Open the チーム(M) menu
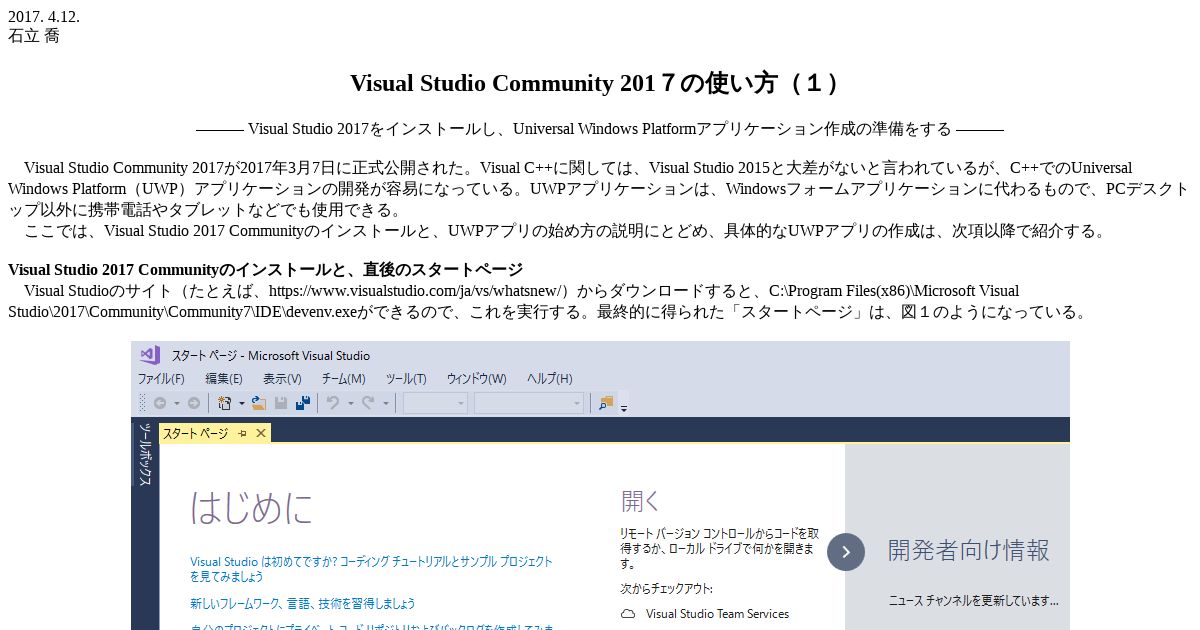 pyautogui.click(x=343, y=379)
